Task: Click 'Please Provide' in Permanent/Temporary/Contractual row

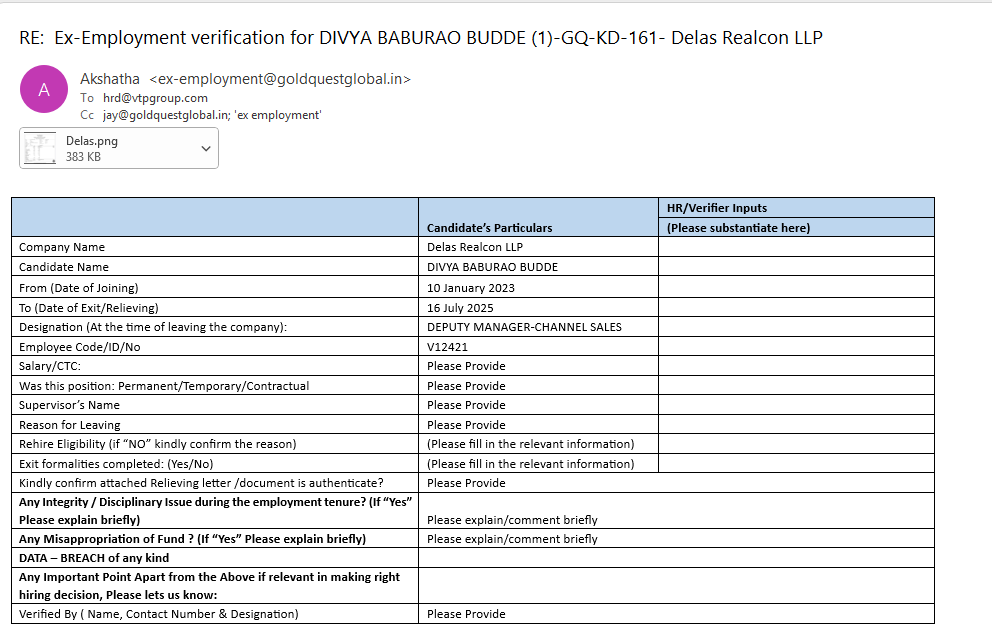Action: [x=466, y=386]
